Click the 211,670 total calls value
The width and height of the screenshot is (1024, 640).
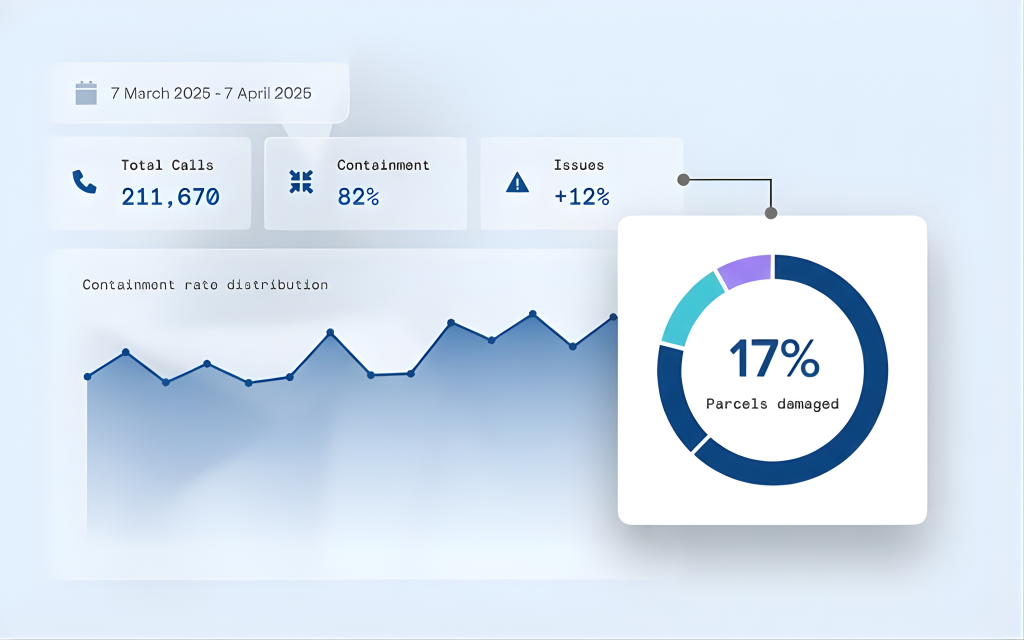pyautogui.click(x=170, y=197)
